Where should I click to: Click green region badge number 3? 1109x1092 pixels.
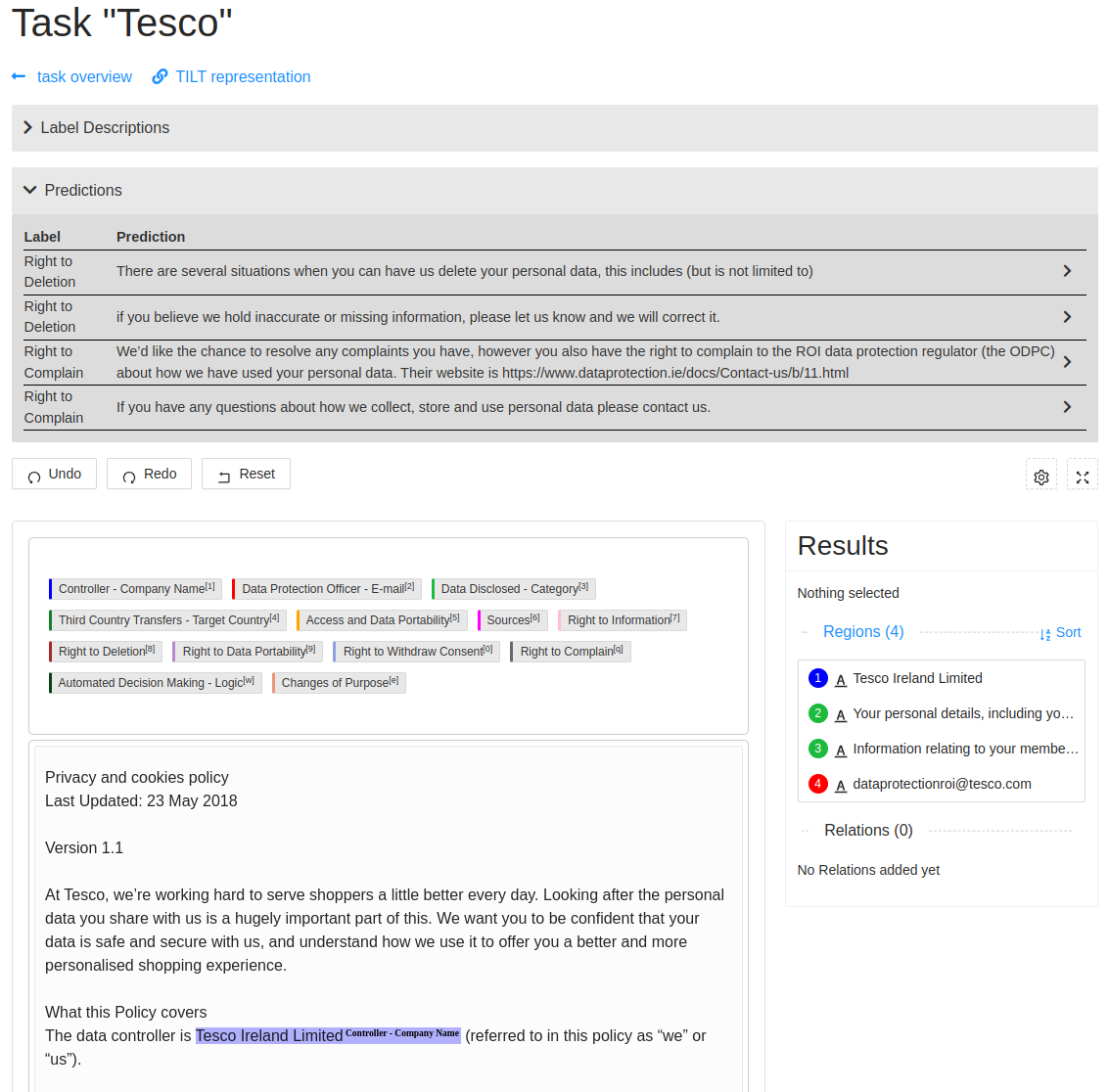point(817,749)
